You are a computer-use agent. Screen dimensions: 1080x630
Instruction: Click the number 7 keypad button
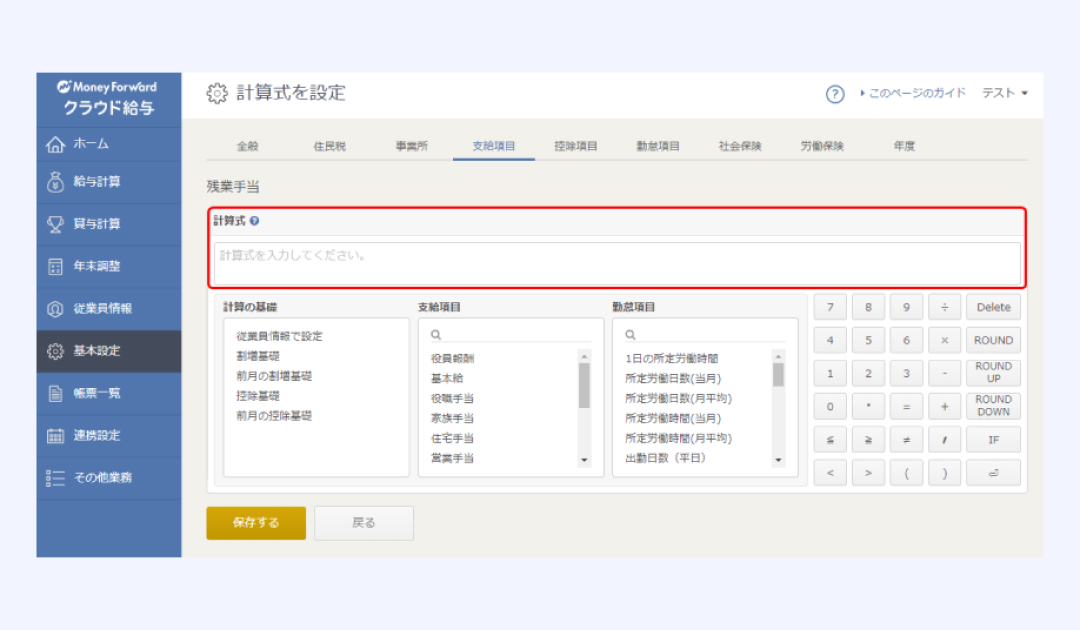tap(830, 307)
